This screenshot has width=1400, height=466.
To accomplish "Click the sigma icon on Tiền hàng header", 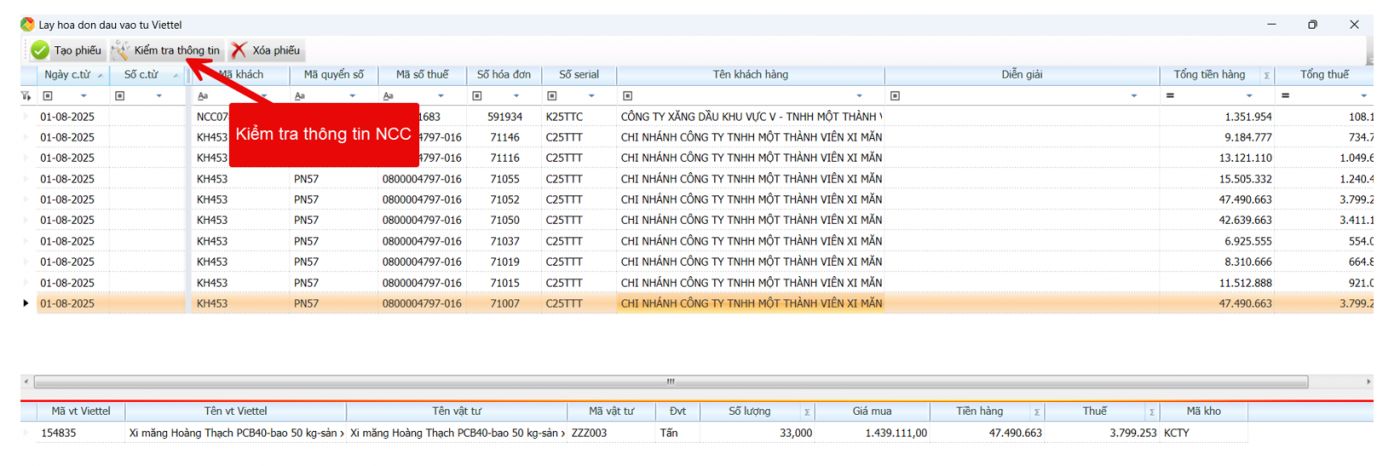I will click(x=1037, y=412).
